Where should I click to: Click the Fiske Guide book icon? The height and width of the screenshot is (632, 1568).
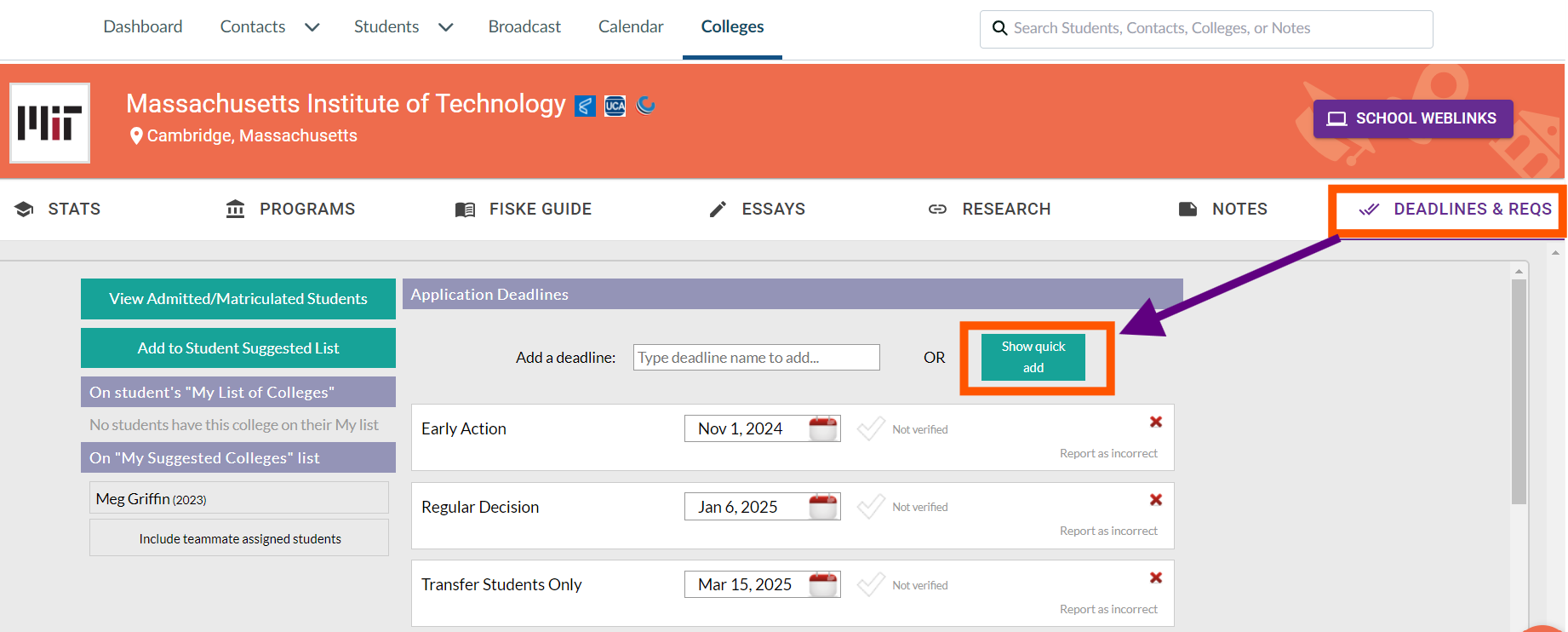(465, 210)
